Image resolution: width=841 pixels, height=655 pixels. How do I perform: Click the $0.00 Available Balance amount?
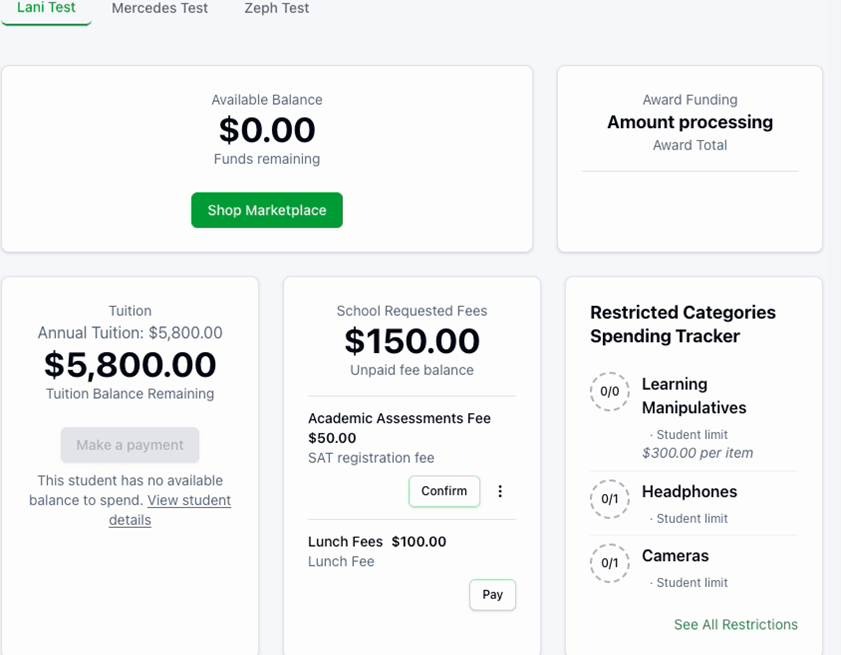(267, 130)
